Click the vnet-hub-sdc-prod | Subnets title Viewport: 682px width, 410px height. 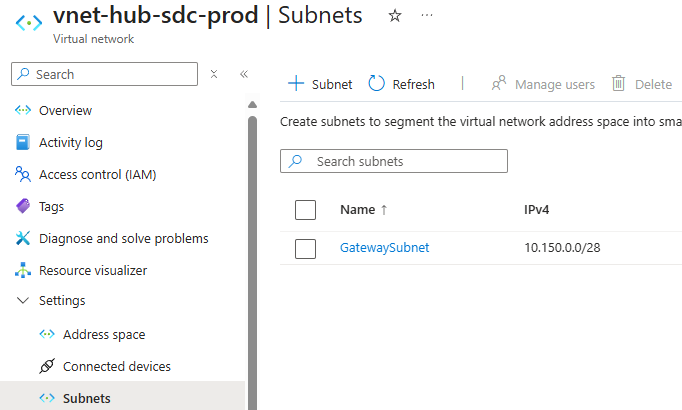tap(207, 15)
